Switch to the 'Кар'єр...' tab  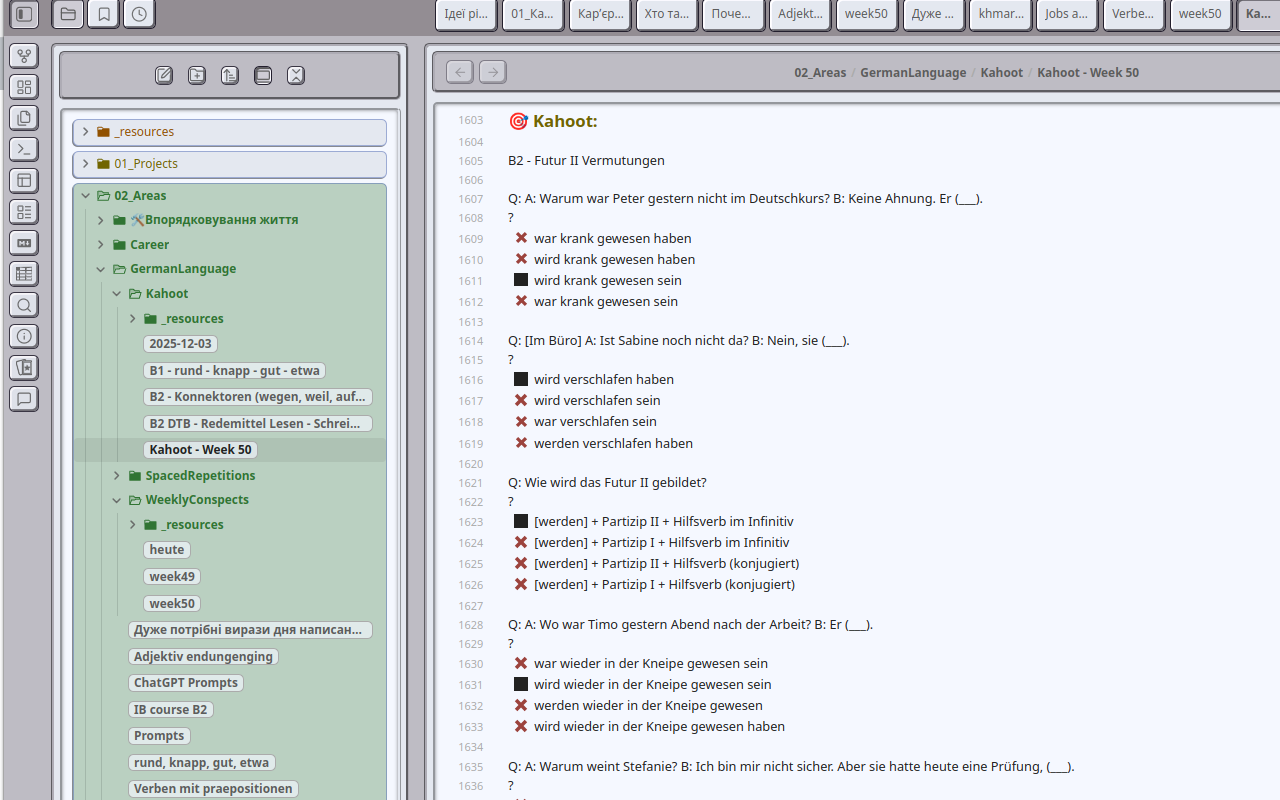(600, 15)
